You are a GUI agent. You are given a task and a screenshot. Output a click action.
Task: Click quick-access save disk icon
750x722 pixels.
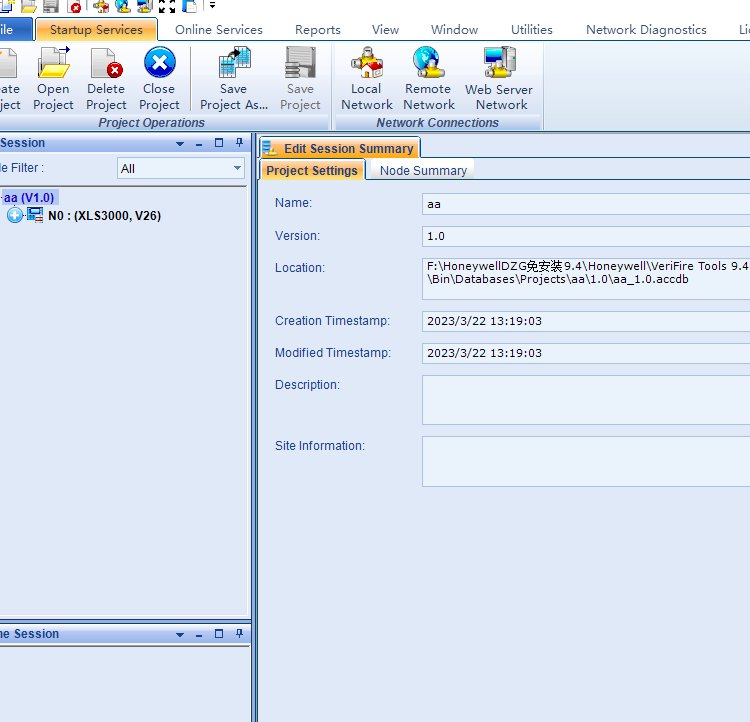tap(51, 6)
